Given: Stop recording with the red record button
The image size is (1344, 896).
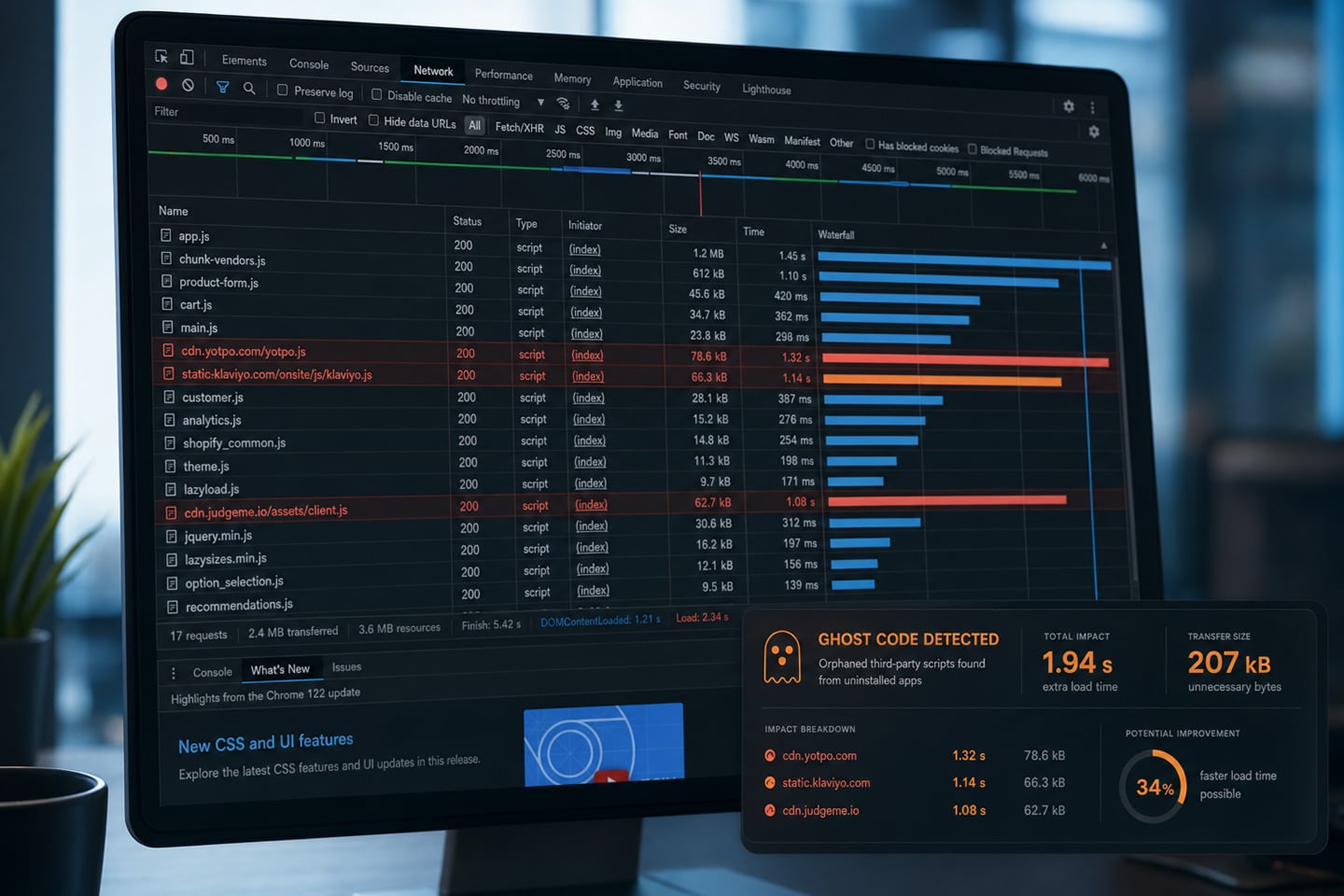Looking at the screenshot, I should pyautogui.click(x=161, y=84).
